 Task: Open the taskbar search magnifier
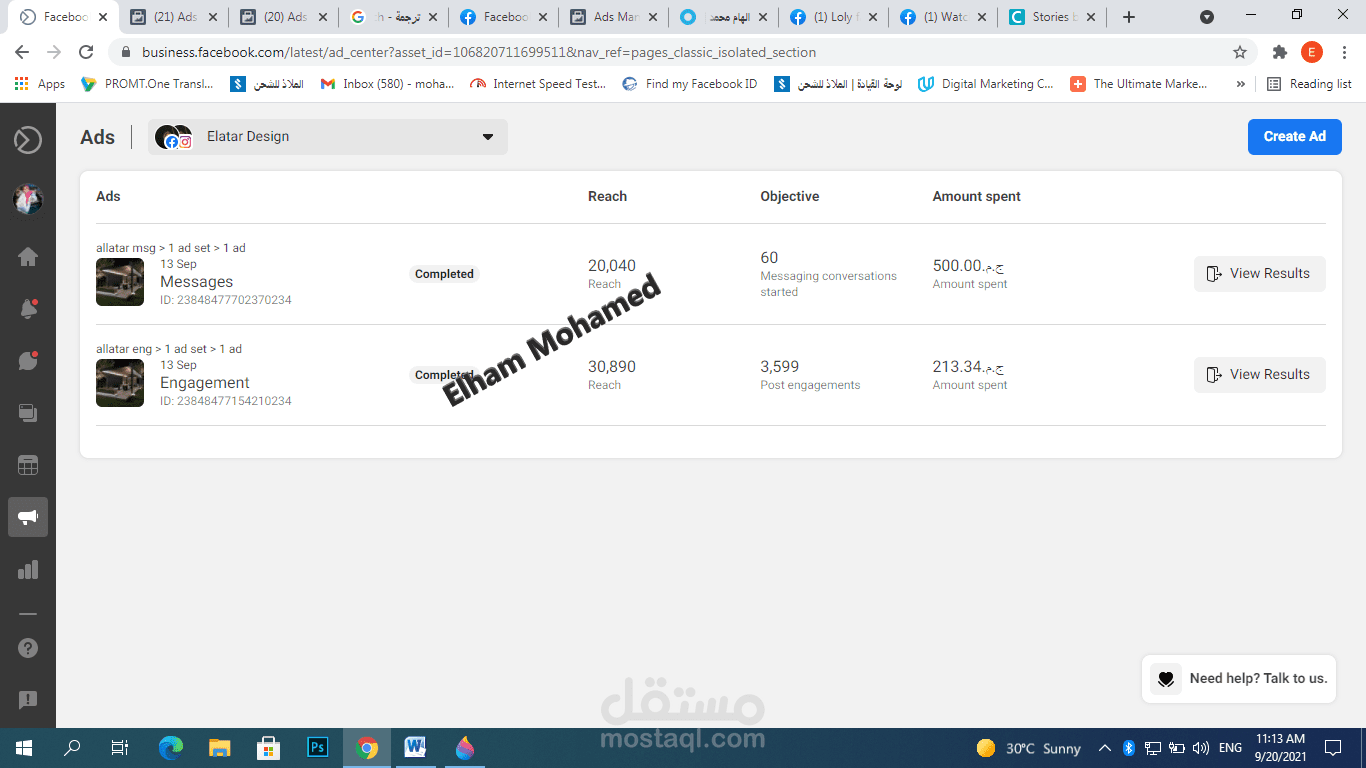click(x=72, y=747)
